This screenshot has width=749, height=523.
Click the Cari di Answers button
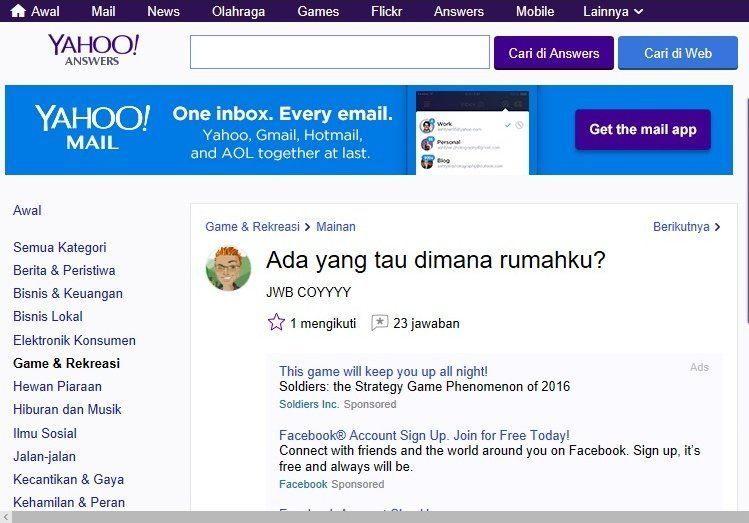click(x=554, y=53)
